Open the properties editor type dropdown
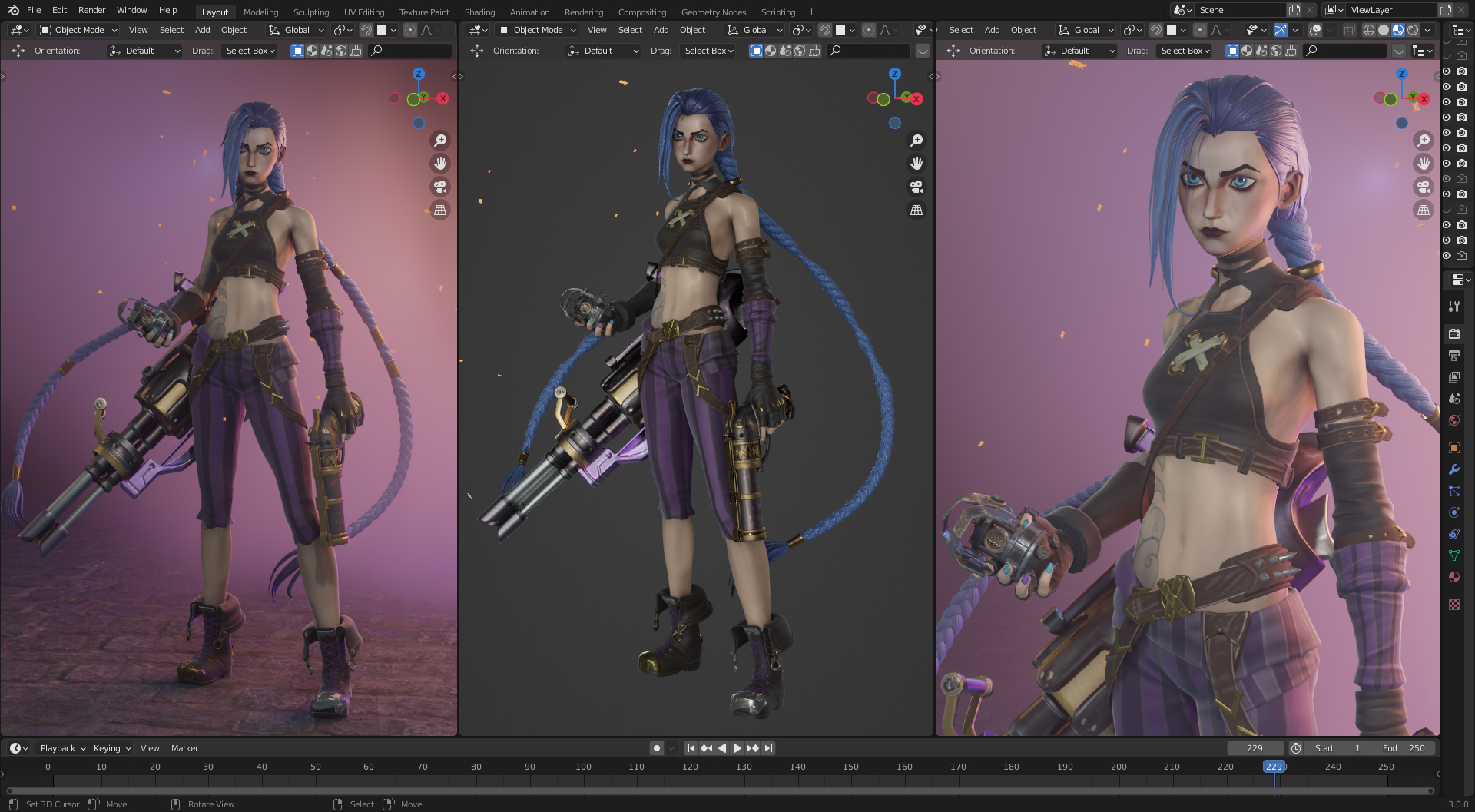Viewport: 1475px width, 812px height. pos(1460,280)
